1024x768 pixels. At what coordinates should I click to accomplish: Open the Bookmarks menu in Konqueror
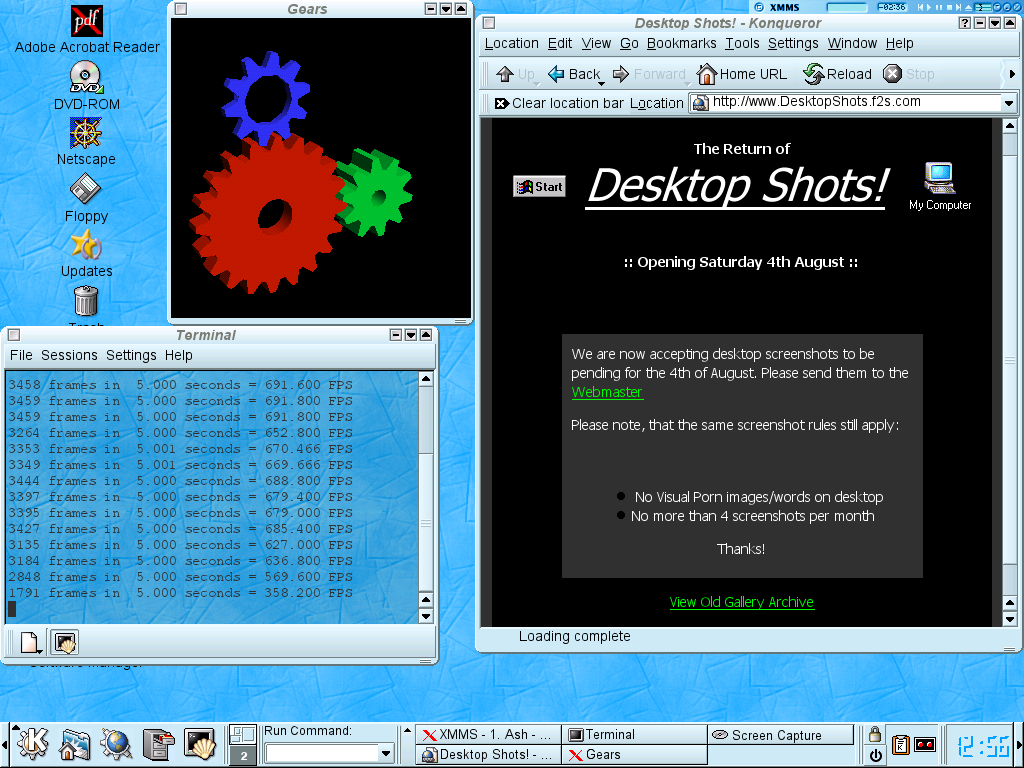tap(681, 43)
